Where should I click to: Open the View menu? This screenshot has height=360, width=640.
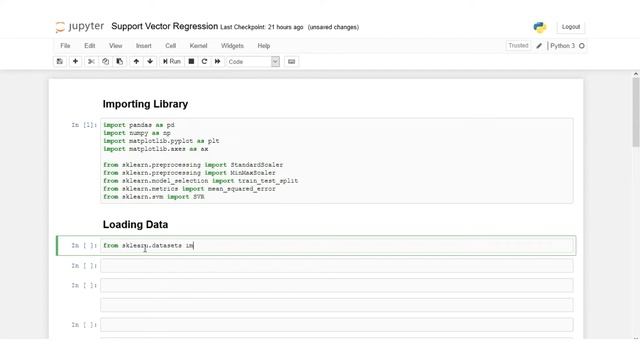(116, 46)
